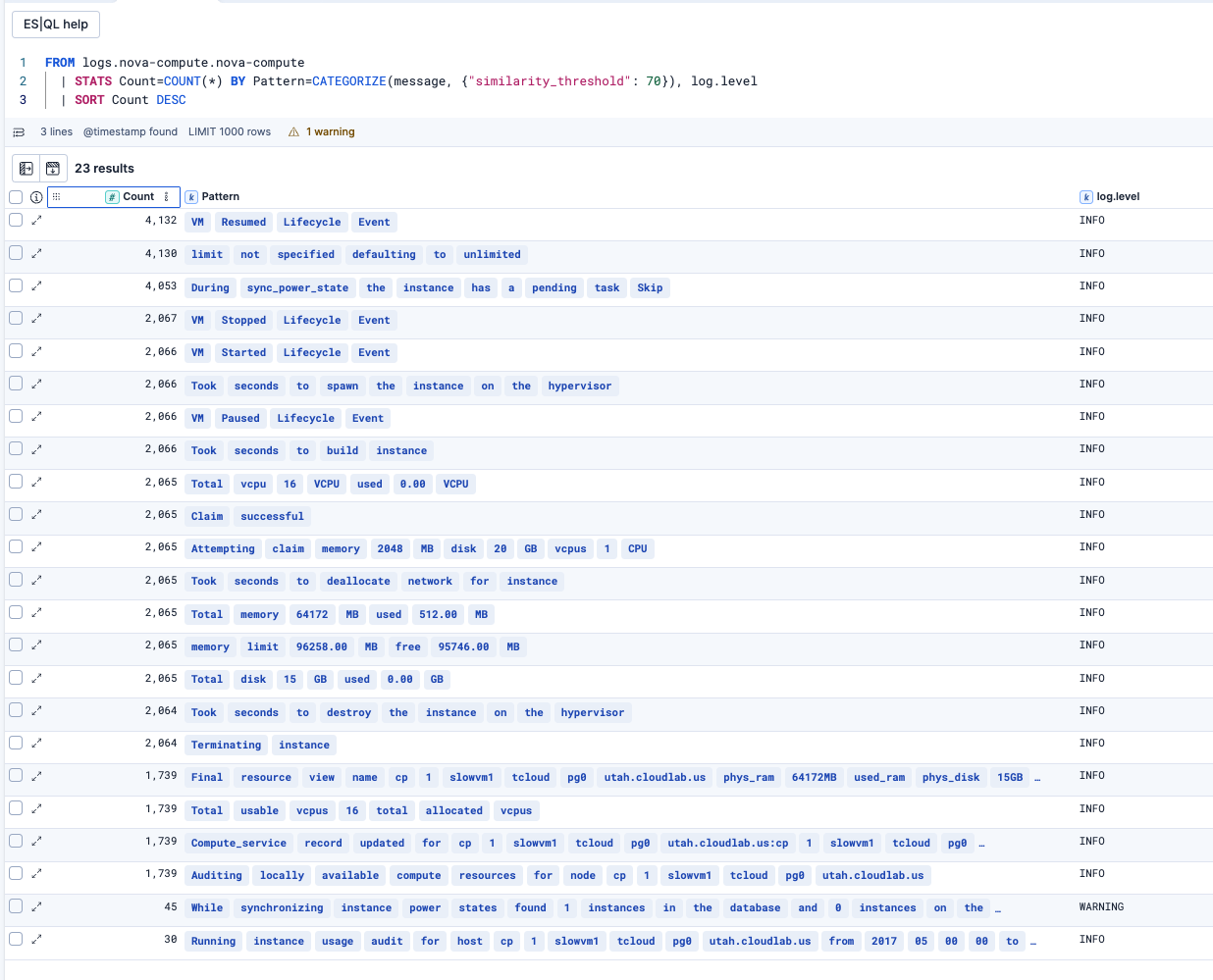
Task: Expand the During sync_power_state row
Action: tap(36, 285)
